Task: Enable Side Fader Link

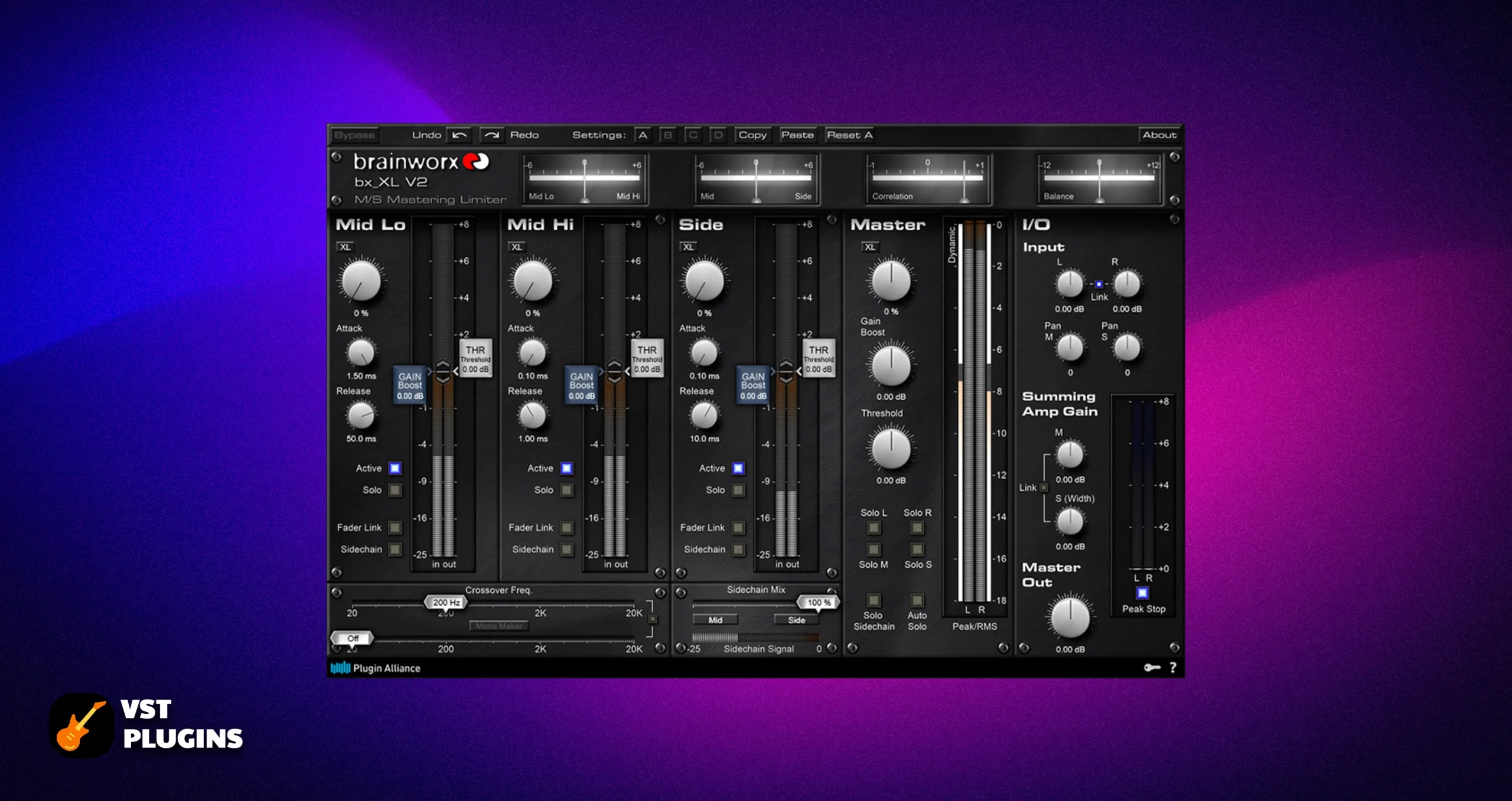Action: (738, 527)
